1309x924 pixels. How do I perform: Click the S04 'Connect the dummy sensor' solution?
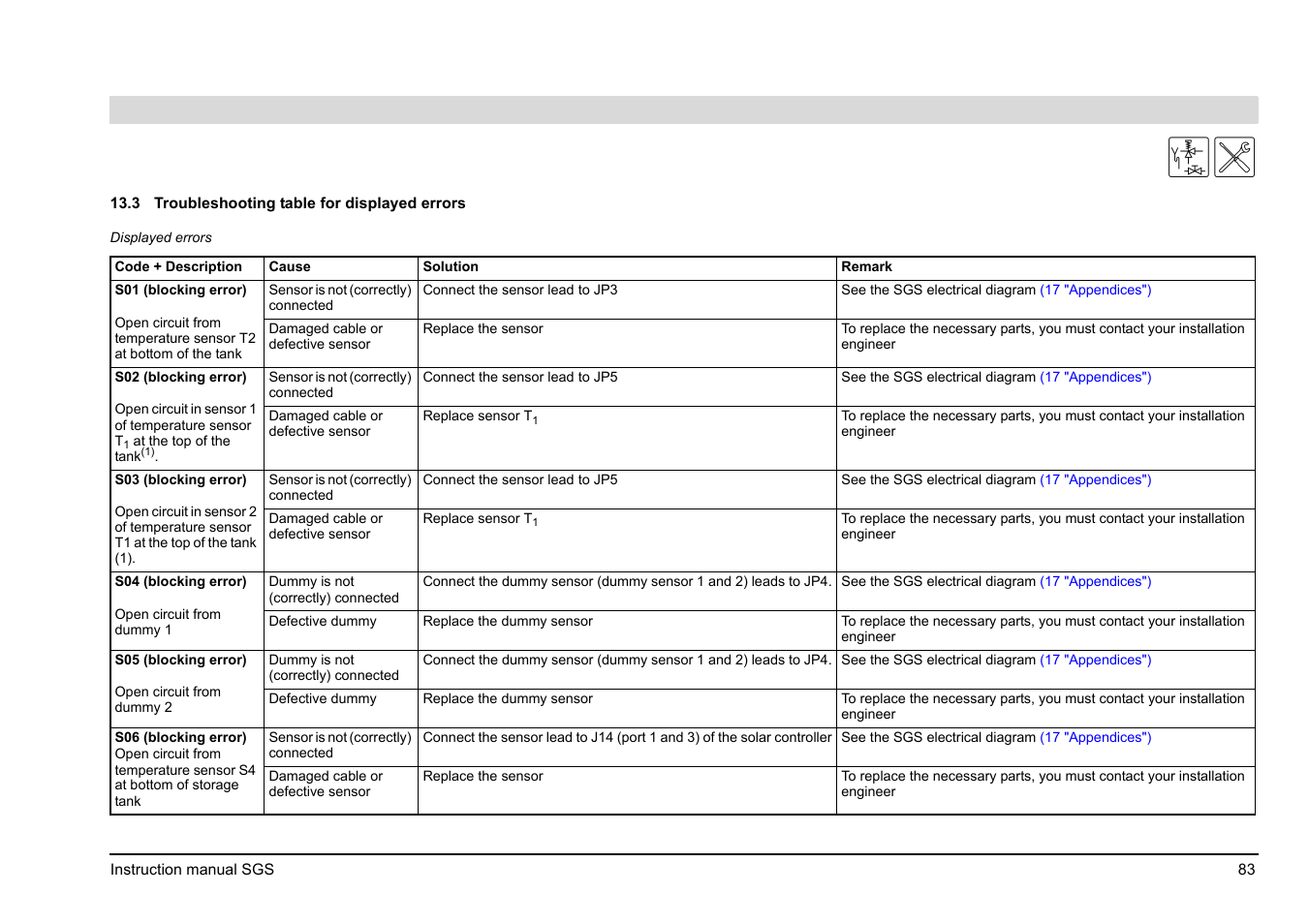tap(627, 581)
